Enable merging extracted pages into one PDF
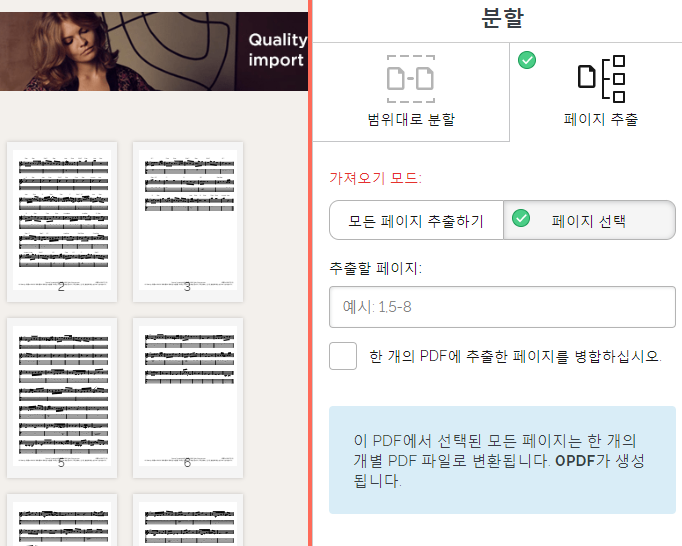Image resolution: width=682 pixels, height=546 pixels. click(x=343, y=356)
